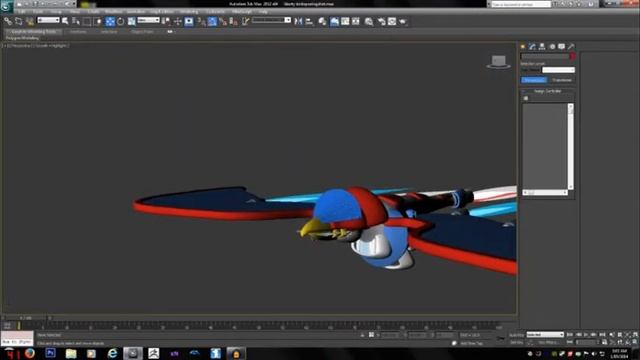Viewport: 640px width, 360px height.
Task: Jump to the animation start
Action: point(570,335)
